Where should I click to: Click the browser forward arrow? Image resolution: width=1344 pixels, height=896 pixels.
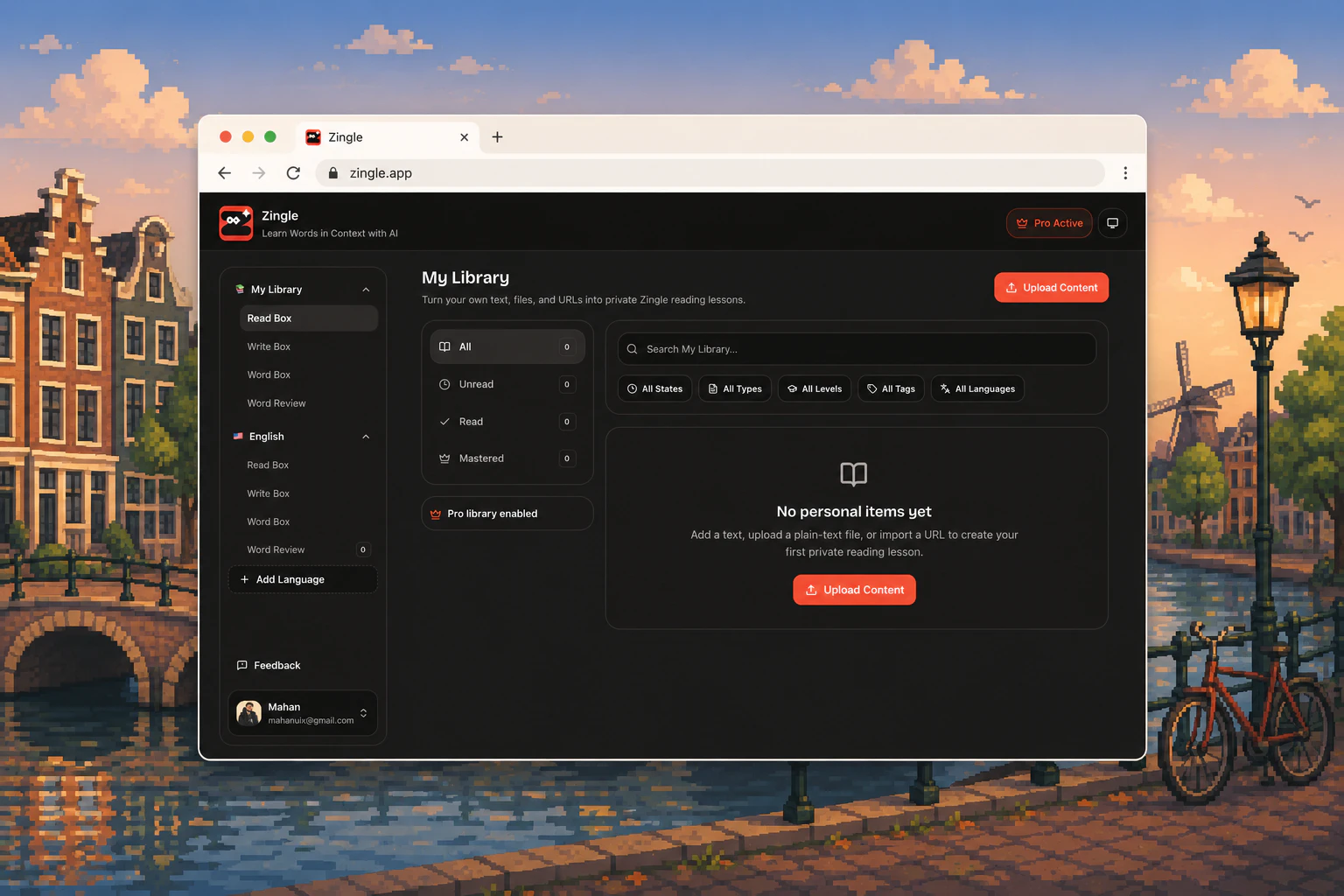pyautogui.click(x=259, y=173)
